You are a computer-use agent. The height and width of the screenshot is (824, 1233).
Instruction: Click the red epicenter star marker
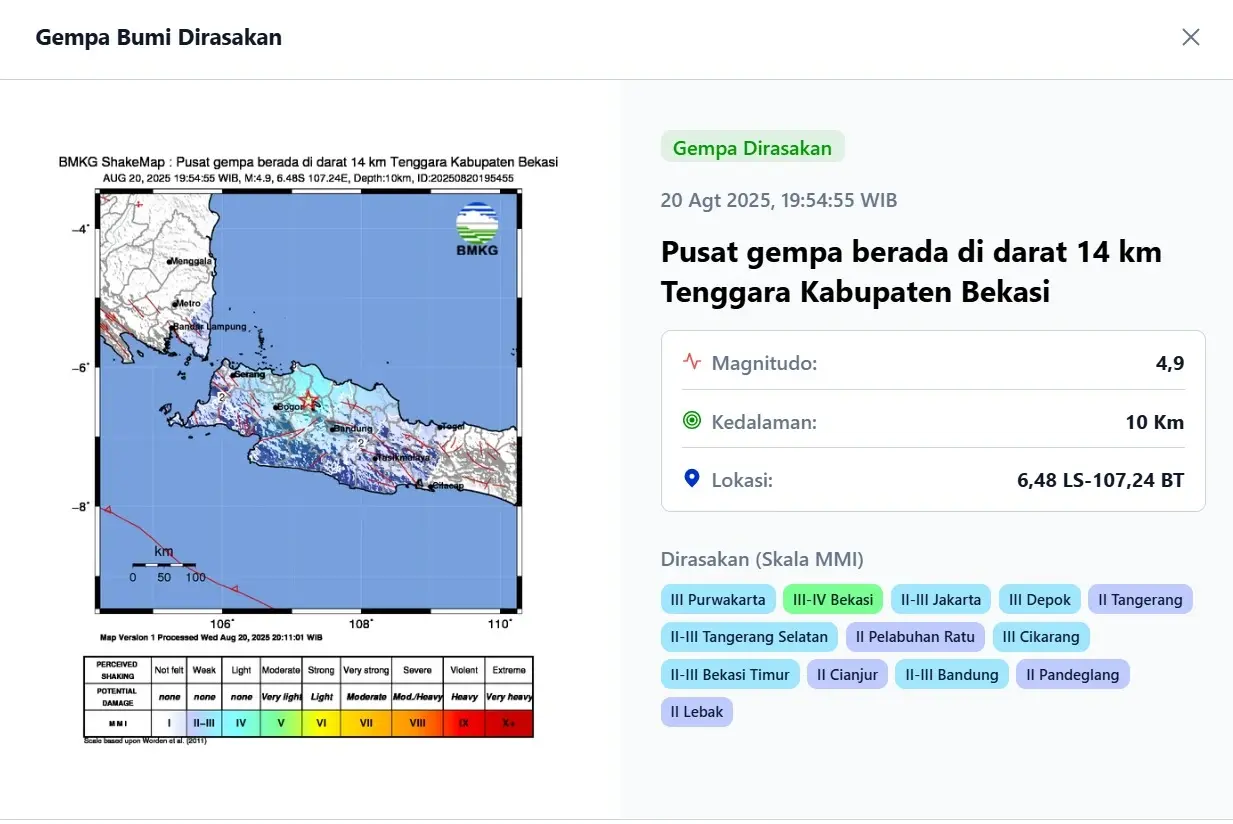point(307,400)
